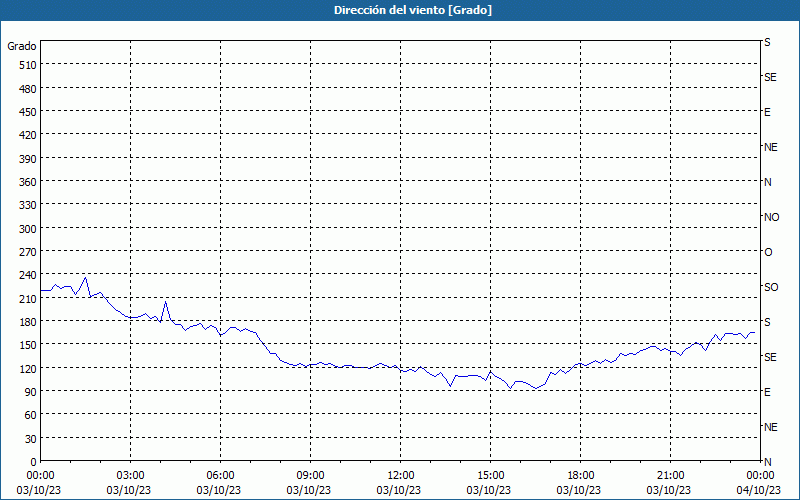Click the 'E' compass label on the 450 gridline
This screenshot has width=800, height=500.
[767, 112]
